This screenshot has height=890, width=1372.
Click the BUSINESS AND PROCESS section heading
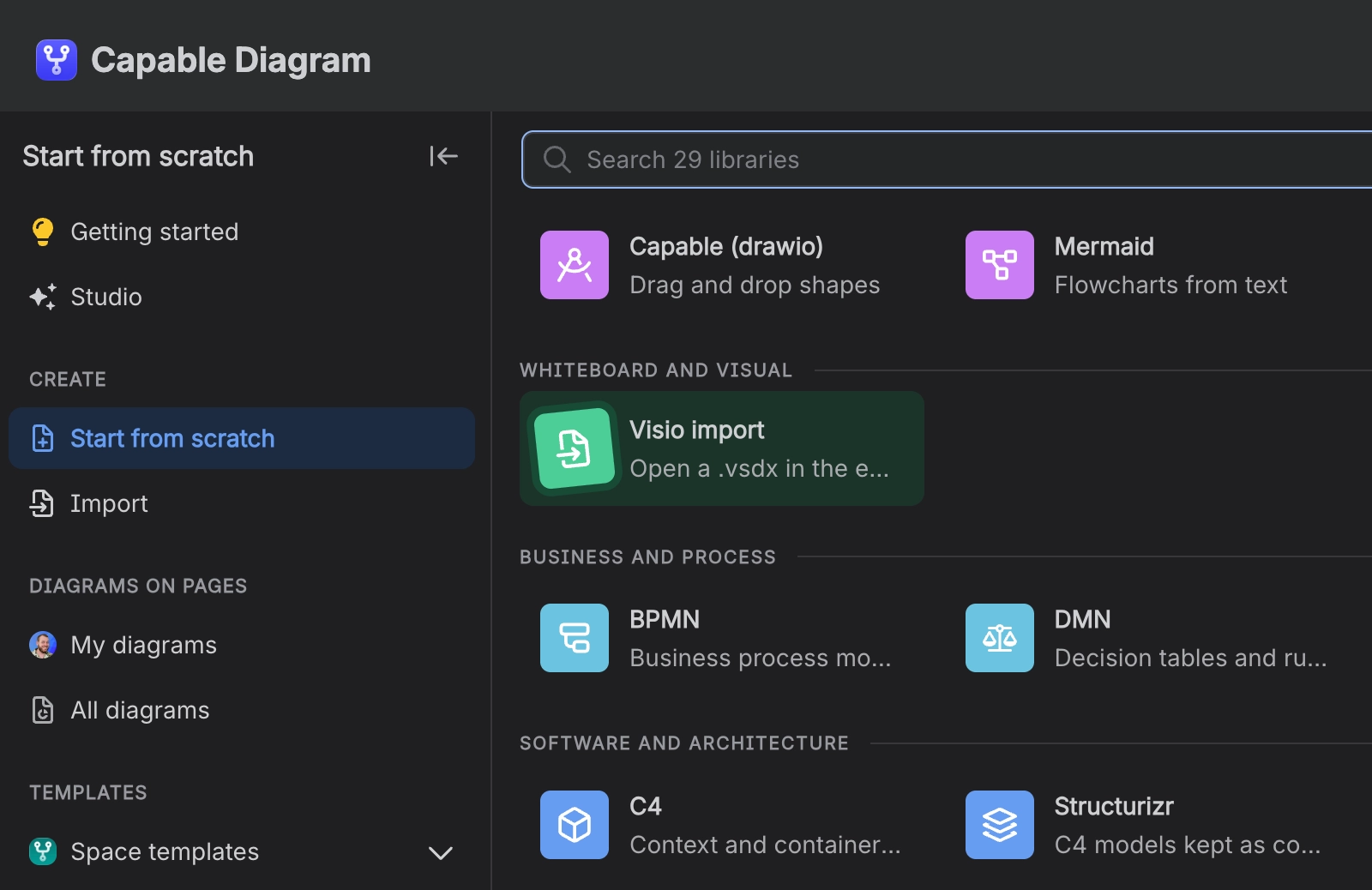(x=647, y=557)
